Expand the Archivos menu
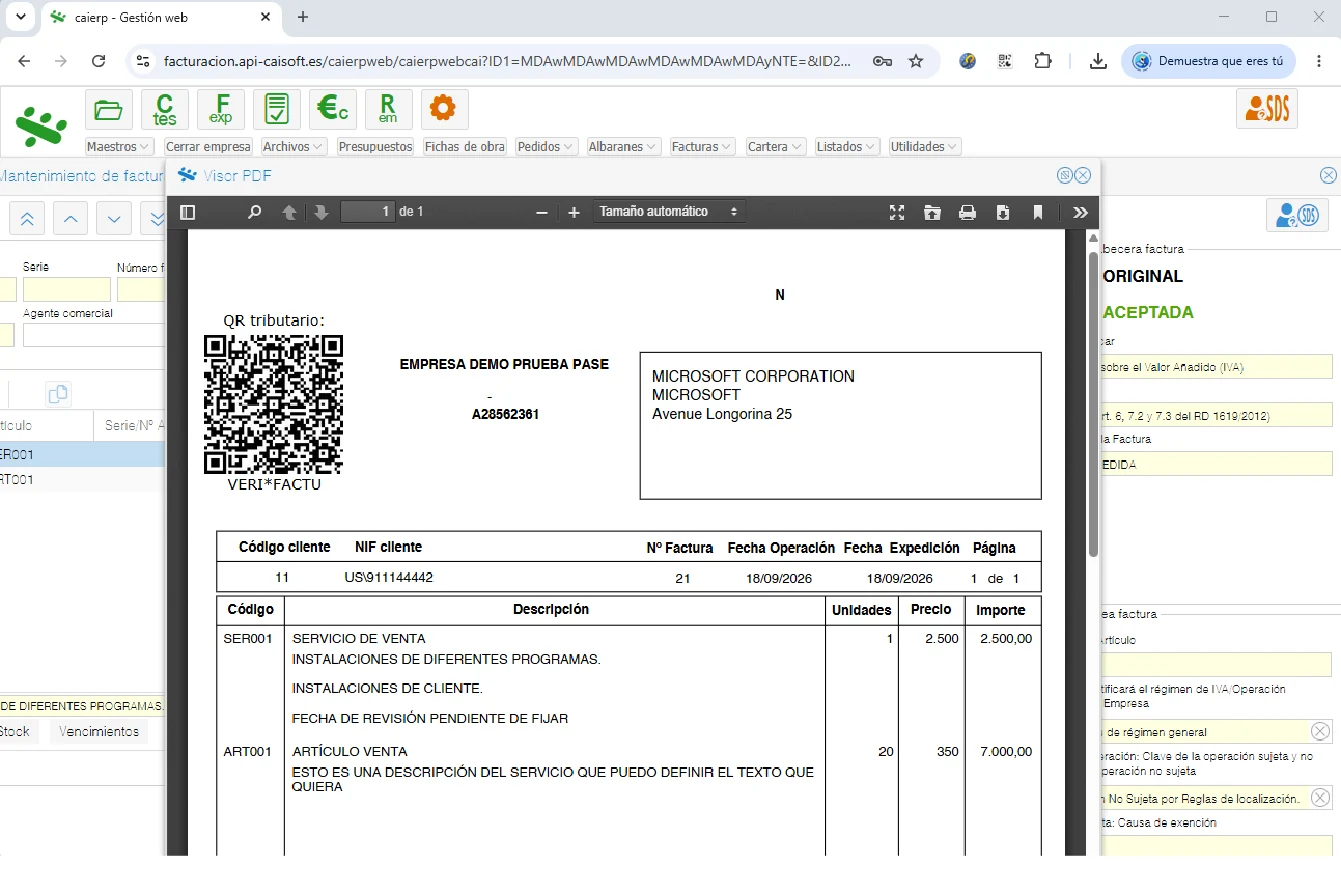This screenshot has width=1341, height=874. [x=294, y=146]
